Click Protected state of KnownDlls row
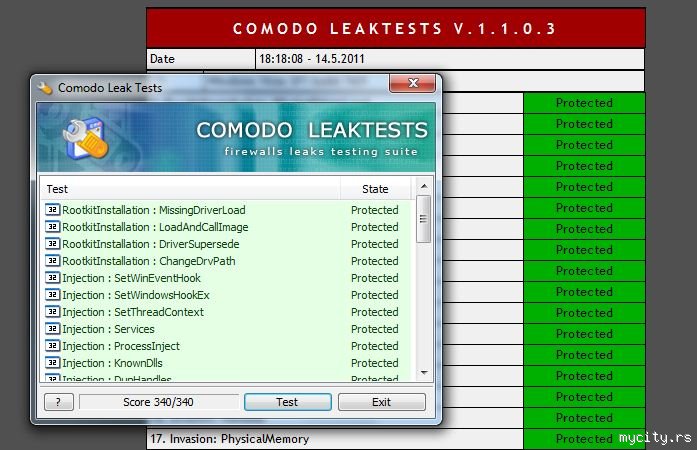The height and width of the screenshot is (450, 697). (375, 363)
